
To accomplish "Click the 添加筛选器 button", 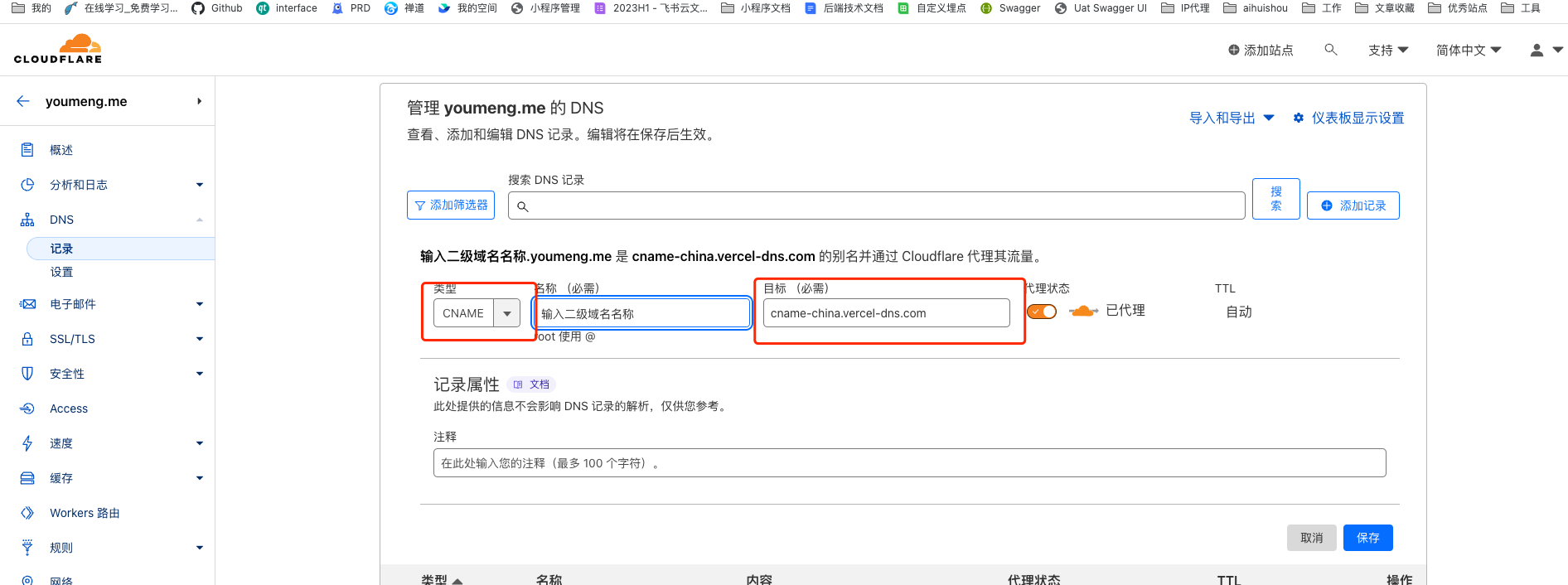I will [x=451, y=205].
